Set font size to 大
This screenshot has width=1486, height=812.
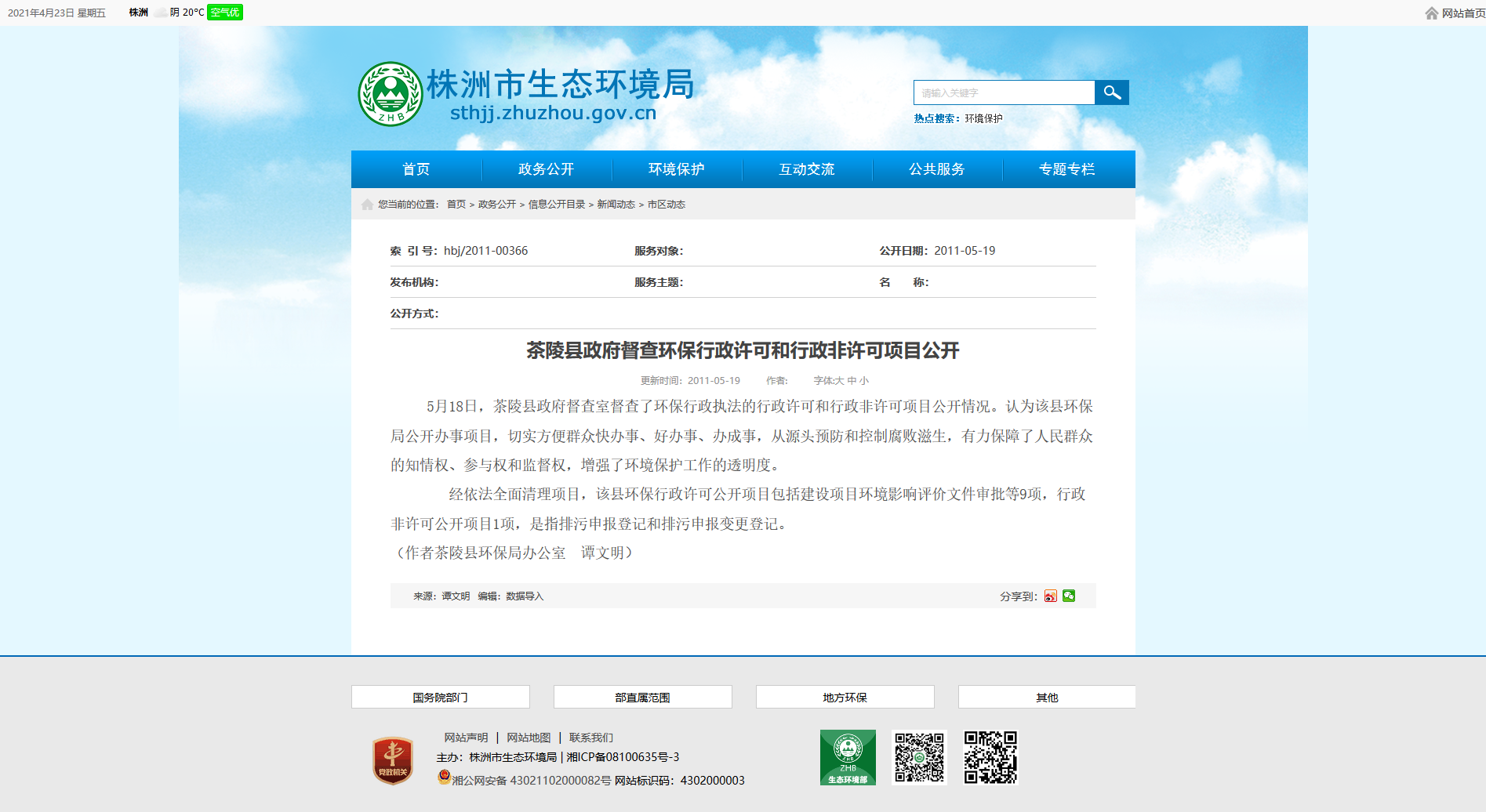[840, 381]
